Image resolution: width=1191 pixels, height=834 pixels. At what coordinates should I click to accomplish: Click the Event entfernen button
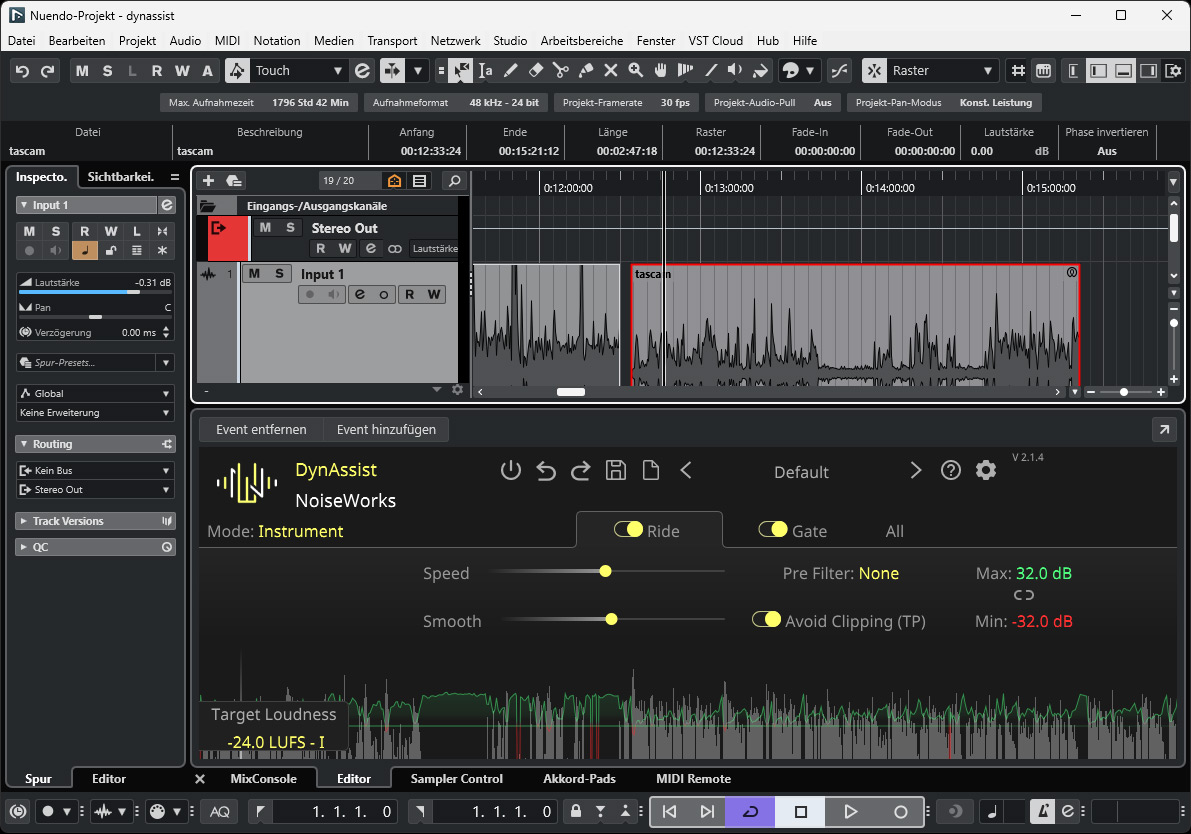coord(261,429)
